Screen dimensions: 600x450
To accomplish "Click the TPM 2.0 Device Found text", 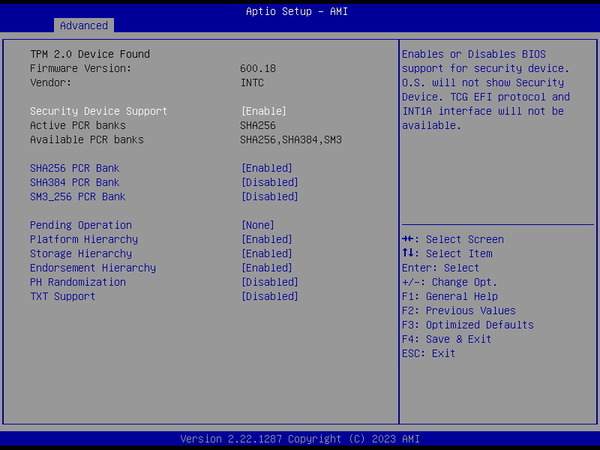I will click(x=90, y=54).
